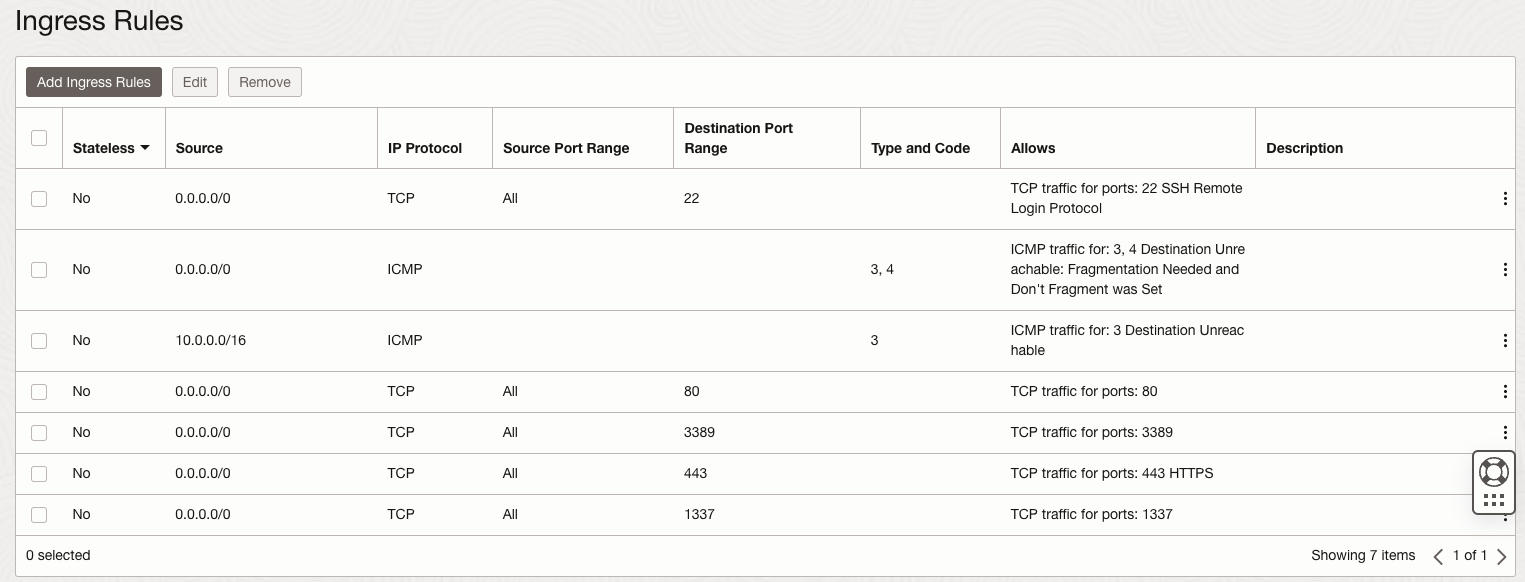Screen dimensions: 1525x582
Task: Go to previous page of rules
Action: (1438, 556)
